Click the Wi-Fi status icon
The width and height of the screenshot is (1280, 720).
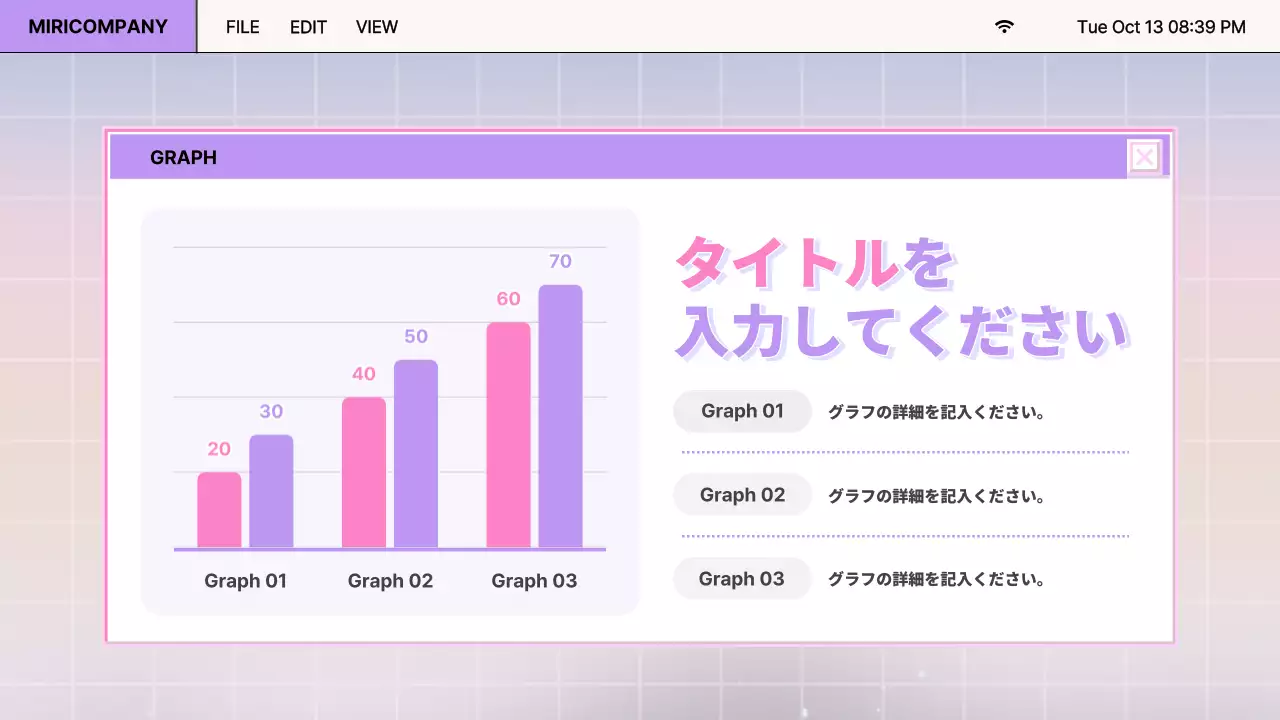tap(1004, 27)
